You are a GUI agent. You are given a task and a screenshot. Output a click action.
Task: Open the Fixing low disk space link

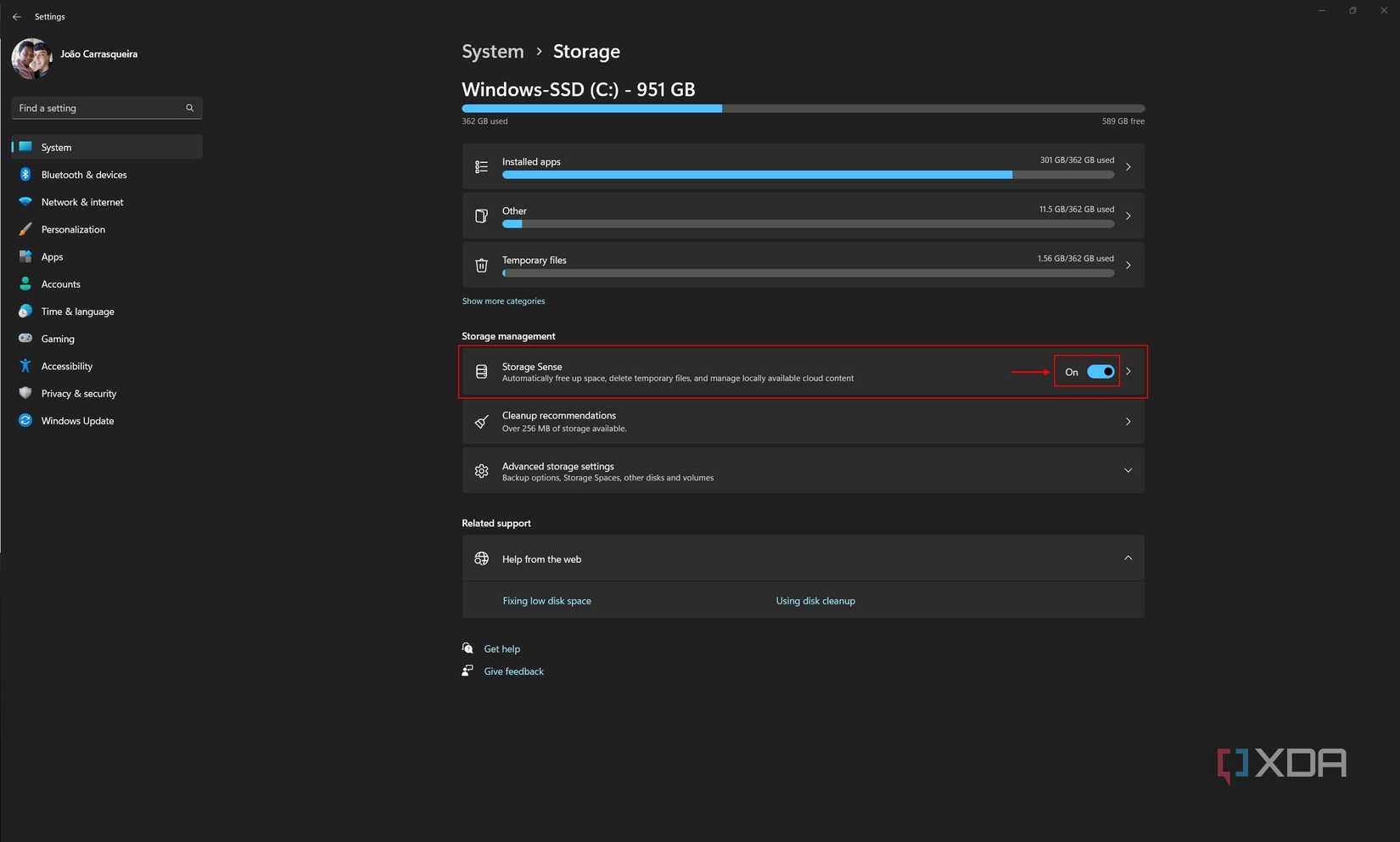click(x=546, y=600)
